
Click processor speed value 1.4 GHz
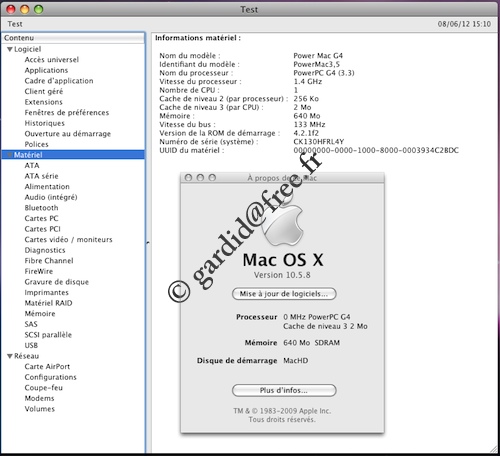tap(308, 82)
